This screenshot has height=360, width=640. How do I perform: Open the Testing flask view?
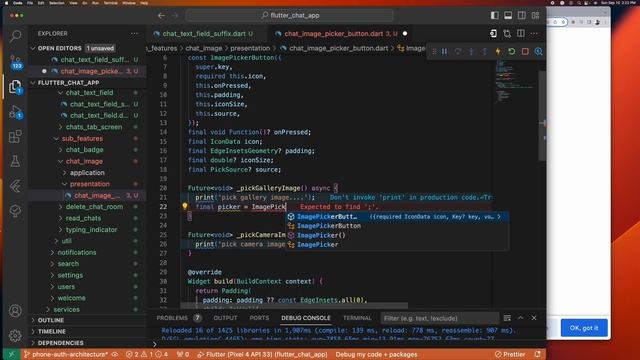16,161
